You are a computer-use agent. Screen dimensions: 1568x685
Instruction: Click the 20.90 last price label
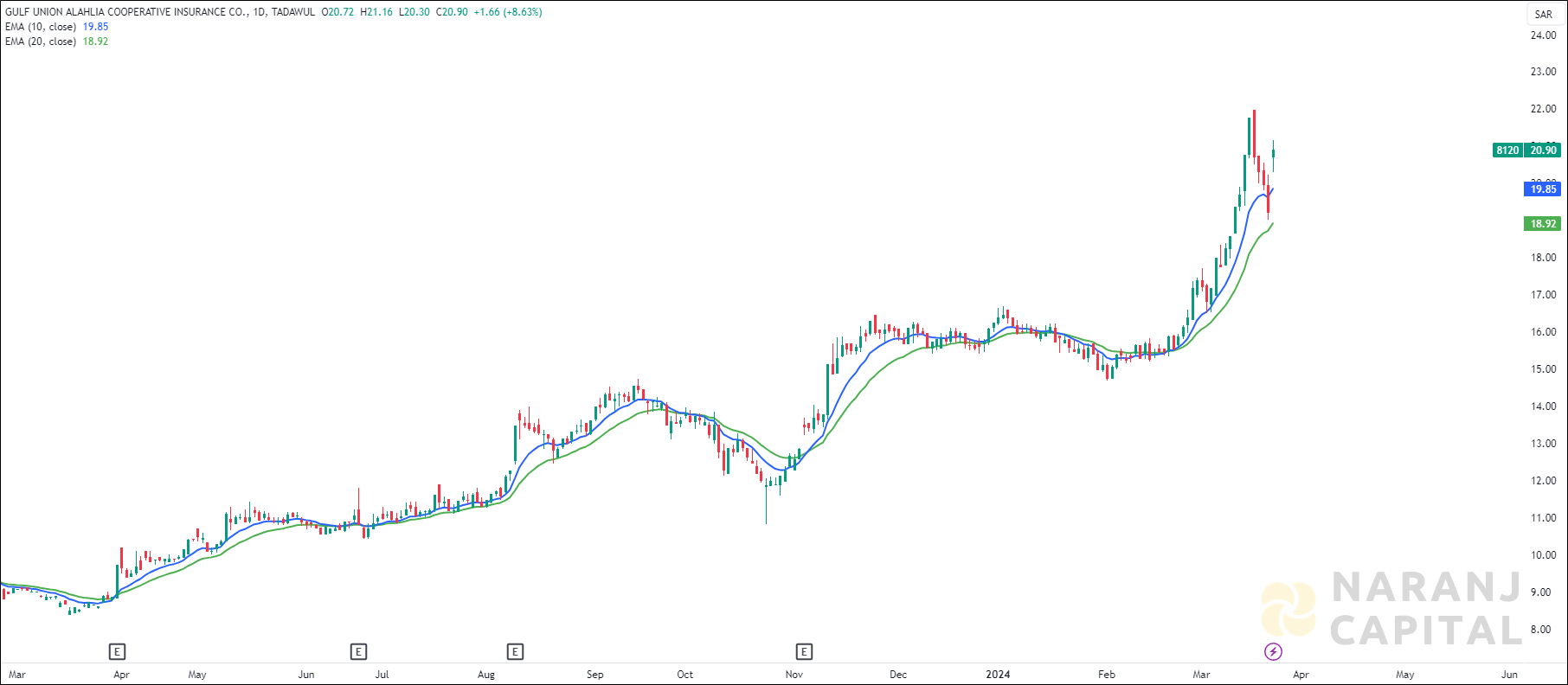1543,150
